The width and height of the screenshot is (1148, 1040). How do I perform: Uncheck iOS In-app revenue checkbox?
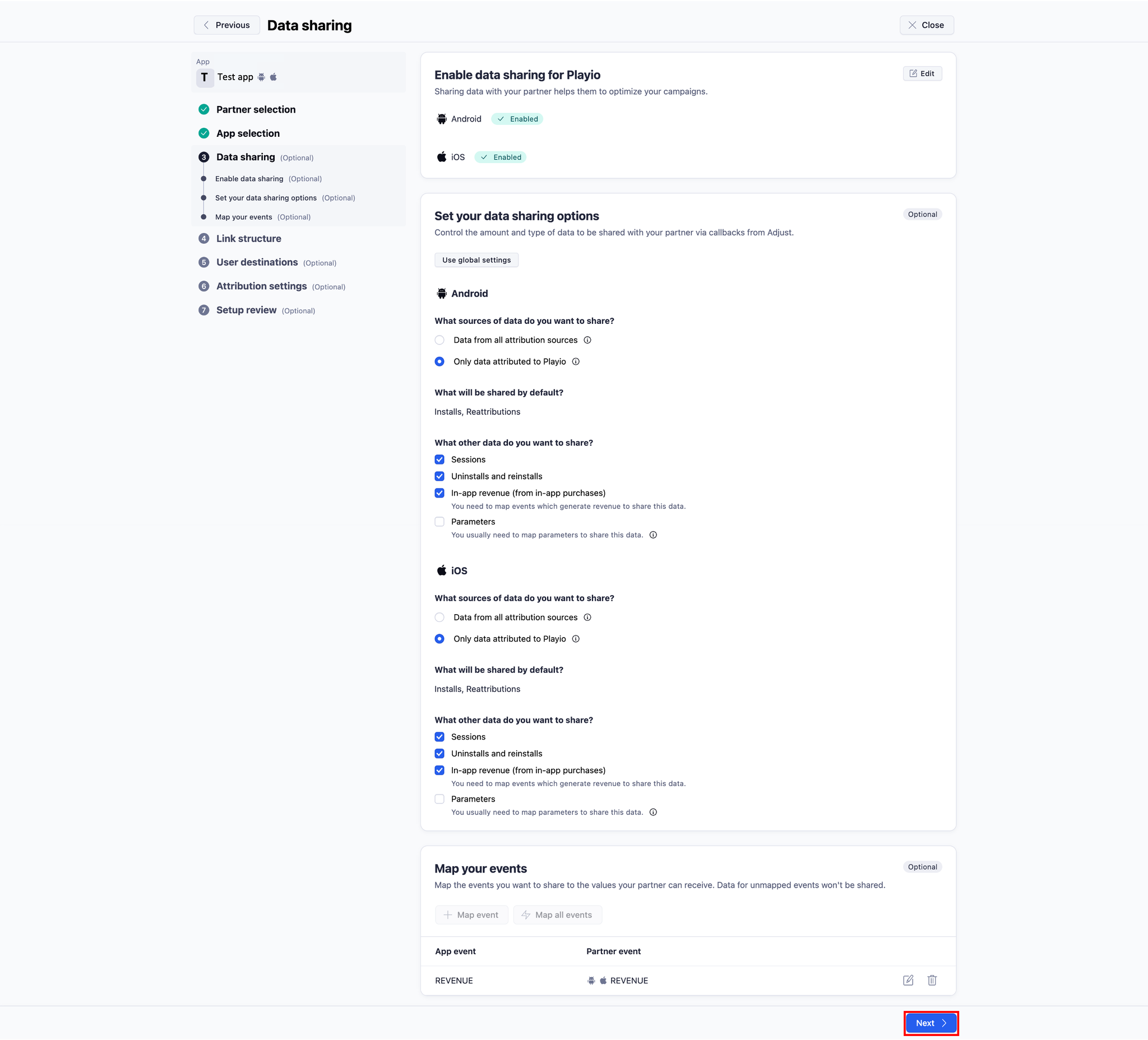click(x=439, y=770)
